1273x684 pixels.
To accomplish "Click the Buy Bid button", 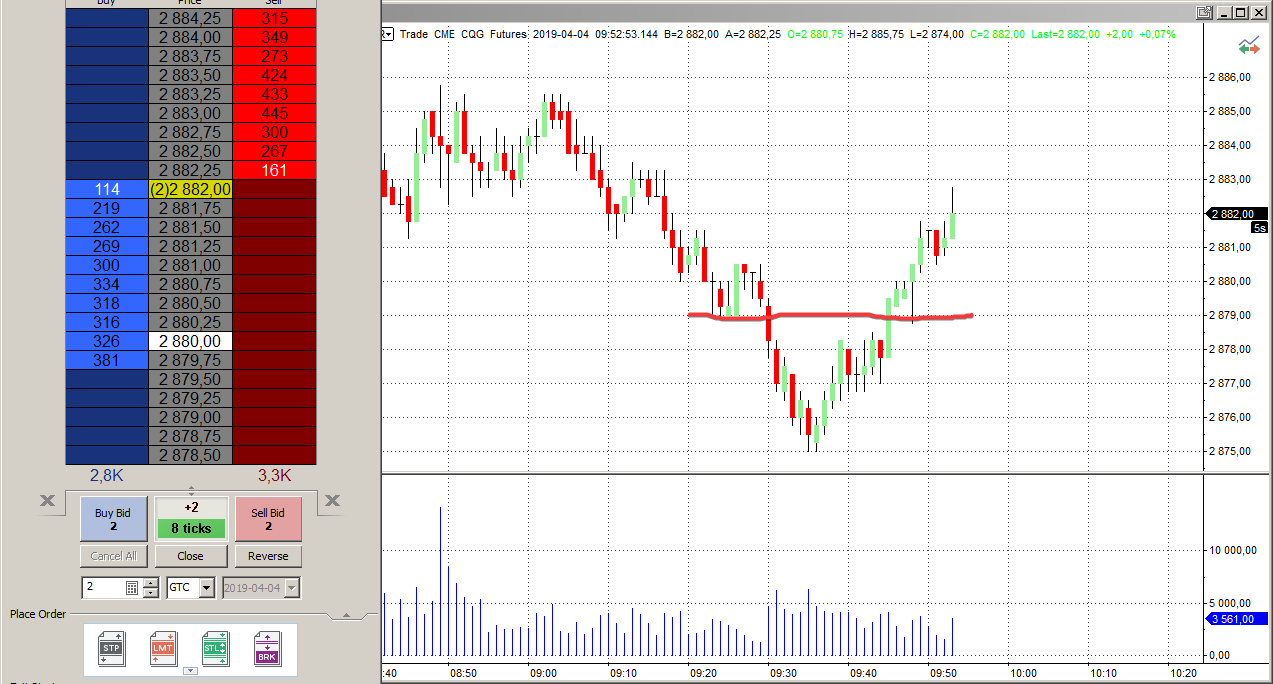I will 113,519.
